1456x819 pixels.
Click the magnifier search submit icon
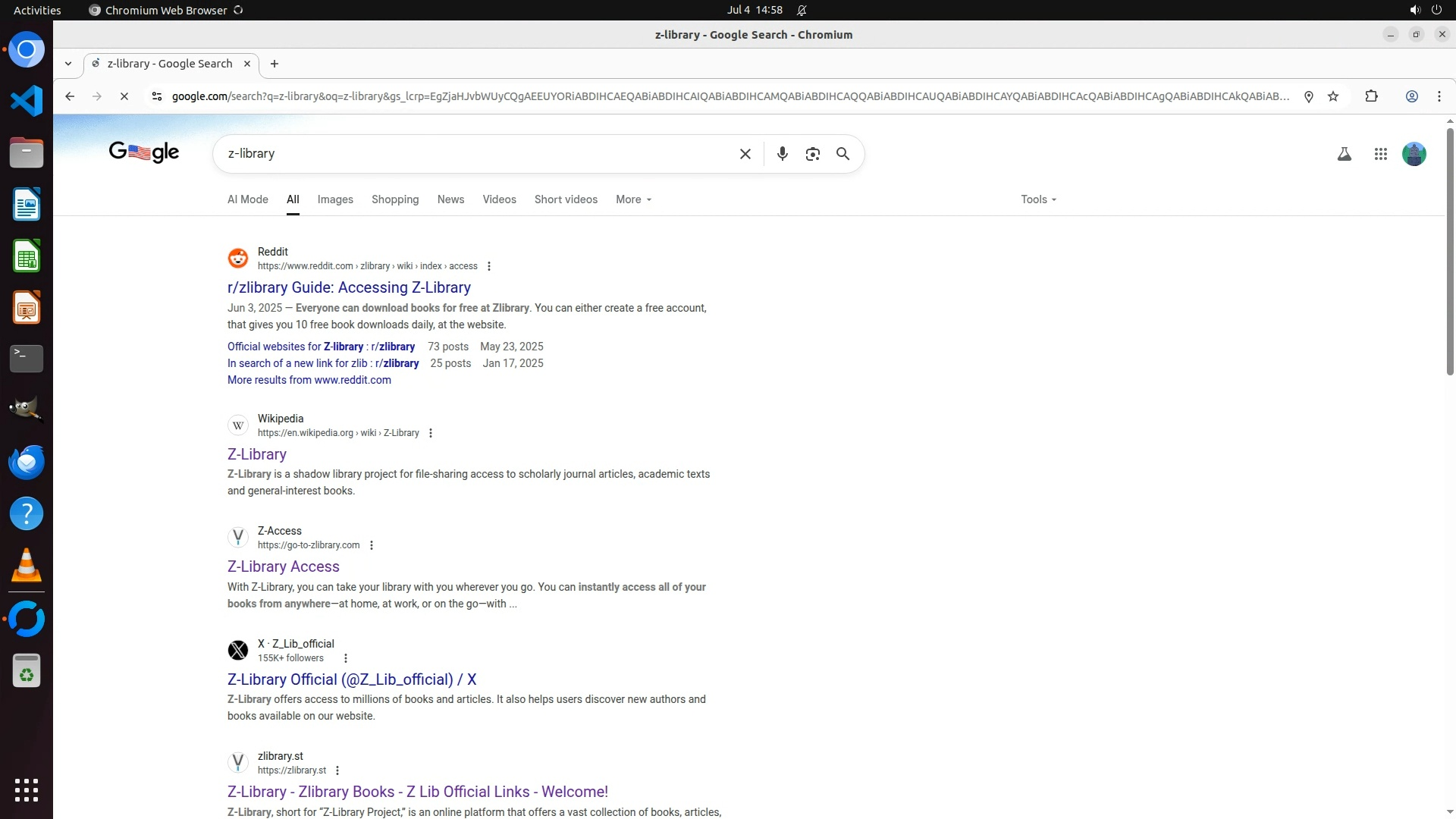coord(843,154)
